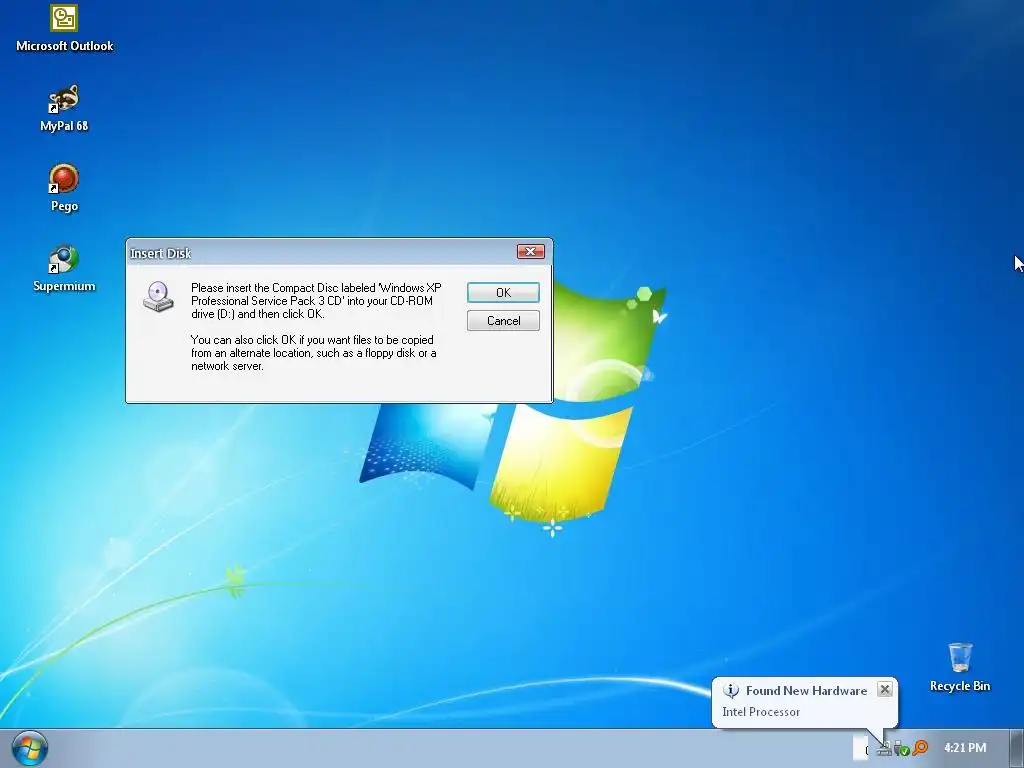1024x768 pixels.
Task: Click the 4:21 PM taskbar clock
Action: coord(965,748)
